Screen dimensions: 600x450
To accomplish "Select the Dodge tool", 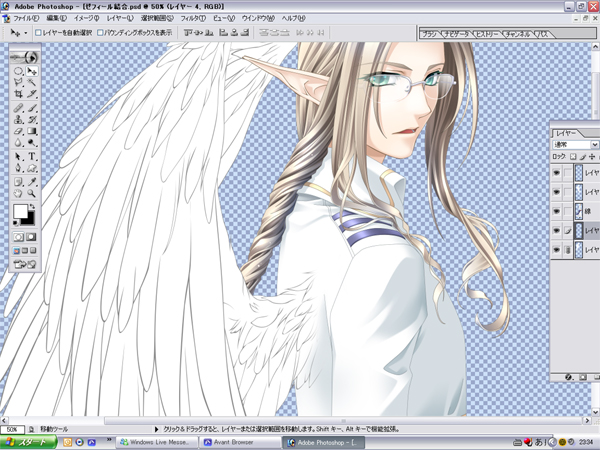I will [32, 143].
